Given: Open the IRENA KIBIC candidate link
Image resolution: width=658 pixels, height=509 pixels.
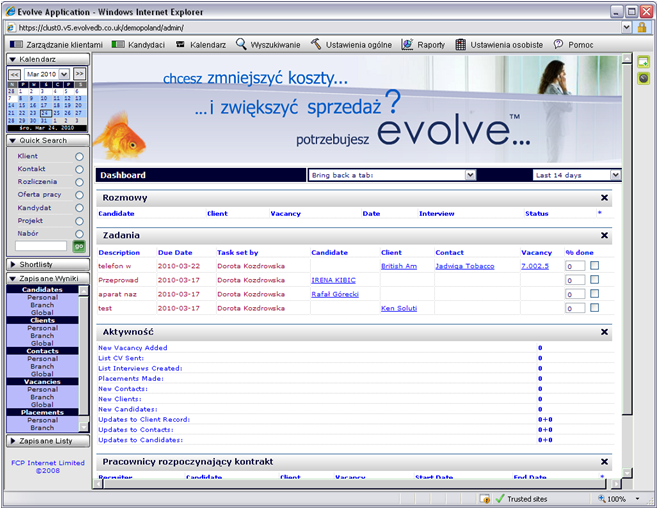Looking at the screenshot, I should [x=333, y=280].
